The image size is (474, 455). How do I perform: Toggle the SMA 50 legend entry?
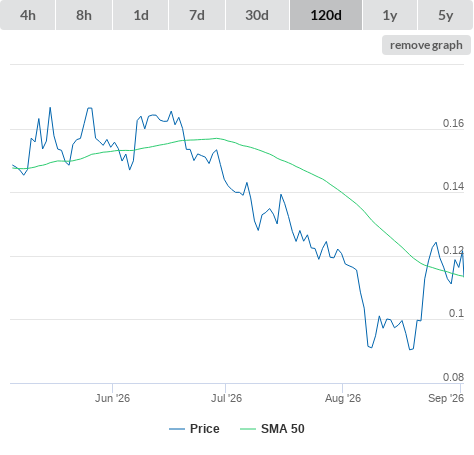[x=283, y=429]
